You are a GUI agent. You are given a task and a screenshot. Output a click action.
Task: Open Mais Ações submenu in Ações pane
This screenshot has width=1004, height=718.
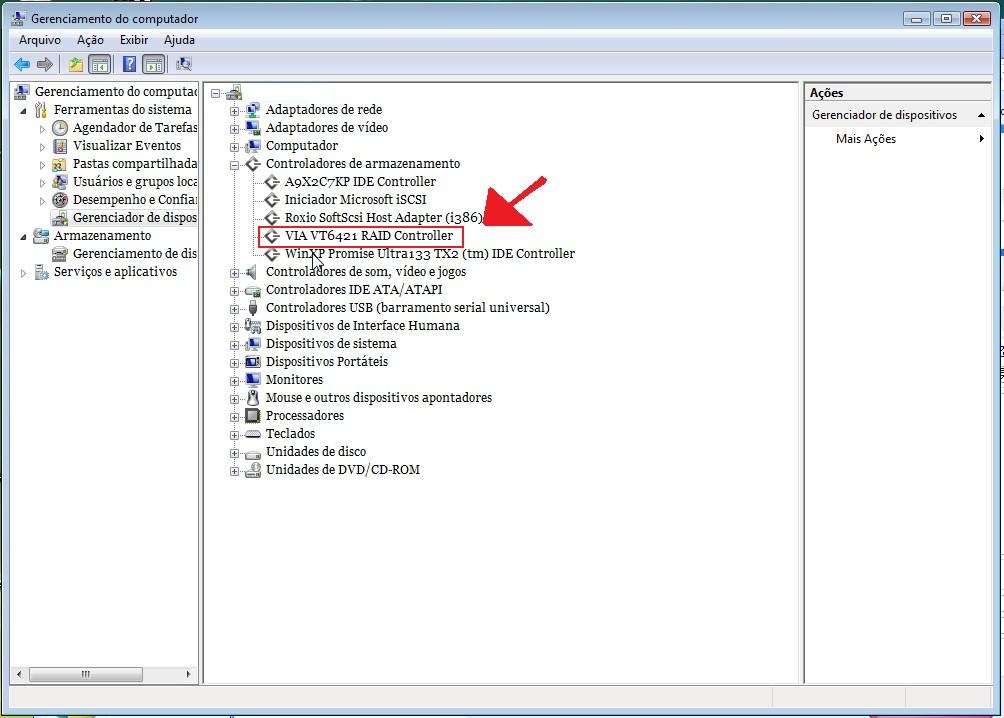pos(898,138)
